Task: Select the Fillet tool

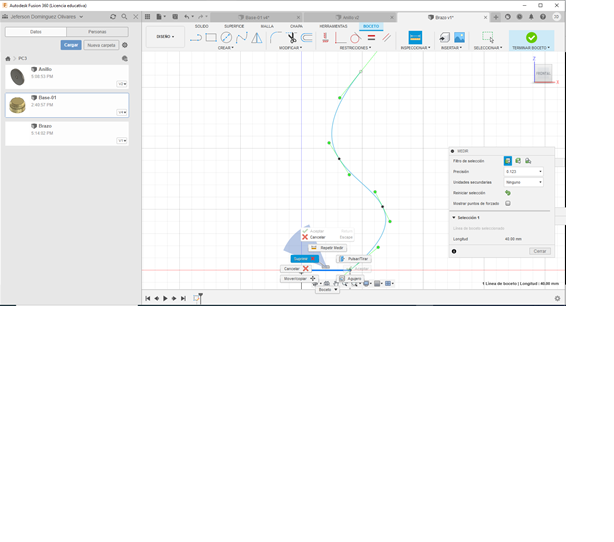Action: [276, 38]
